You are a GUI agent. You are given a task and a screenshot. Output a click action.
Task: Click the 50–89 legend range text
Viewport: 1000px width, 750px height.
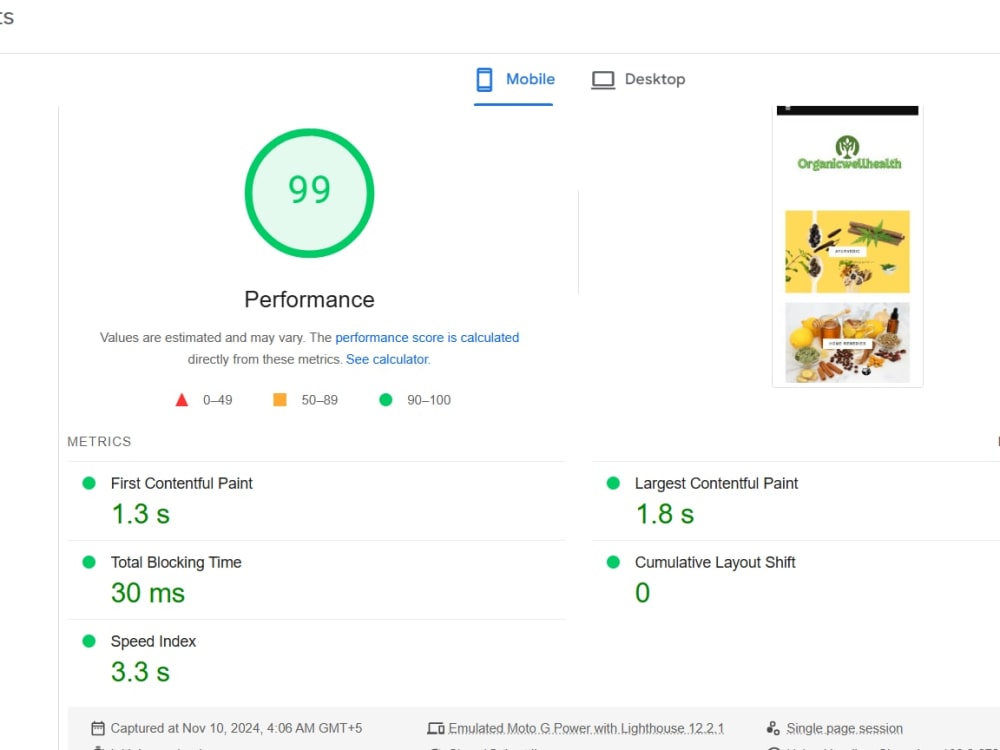click(320, 400)
